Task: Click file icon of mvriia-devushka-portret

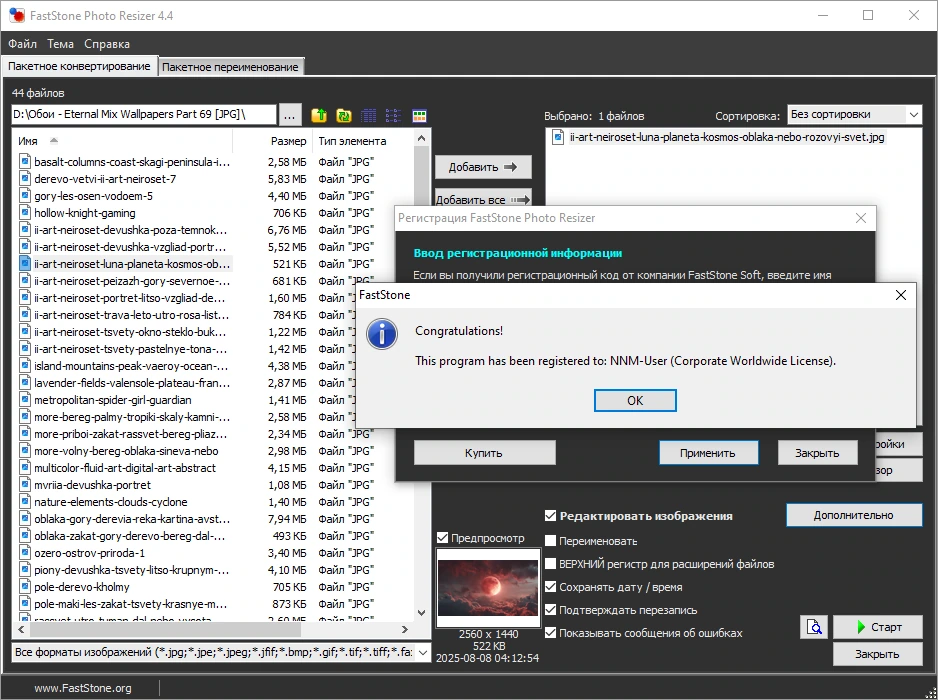Action: coord(25,485)
